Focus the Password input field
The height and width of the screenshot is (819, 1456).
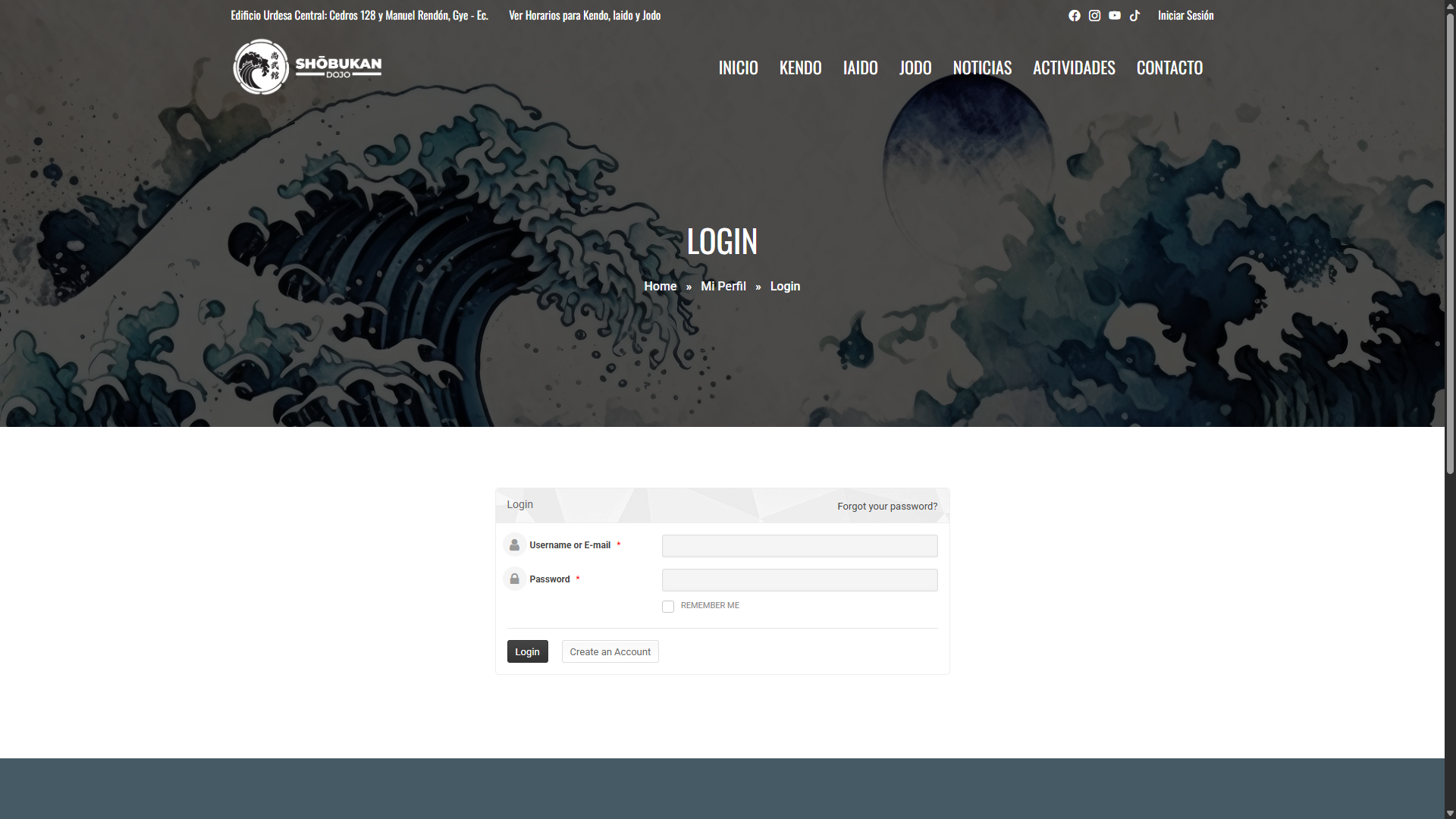tap(799, 580)
